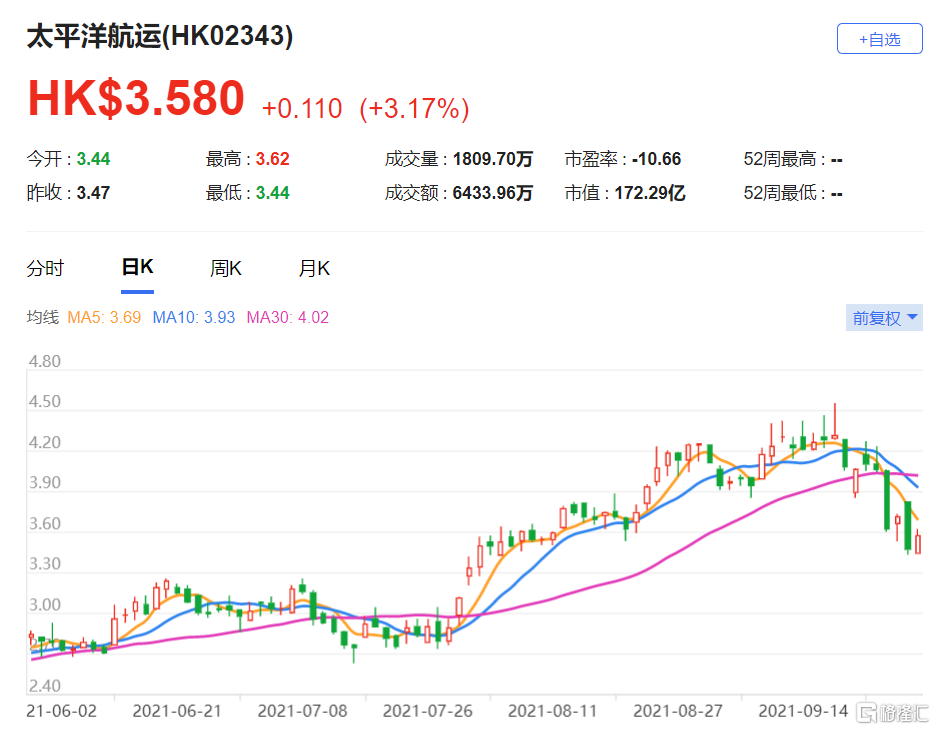Click the MA30: 4.02 indicator label
Viewport: 936px width, 731px height.
pos(288,317)
